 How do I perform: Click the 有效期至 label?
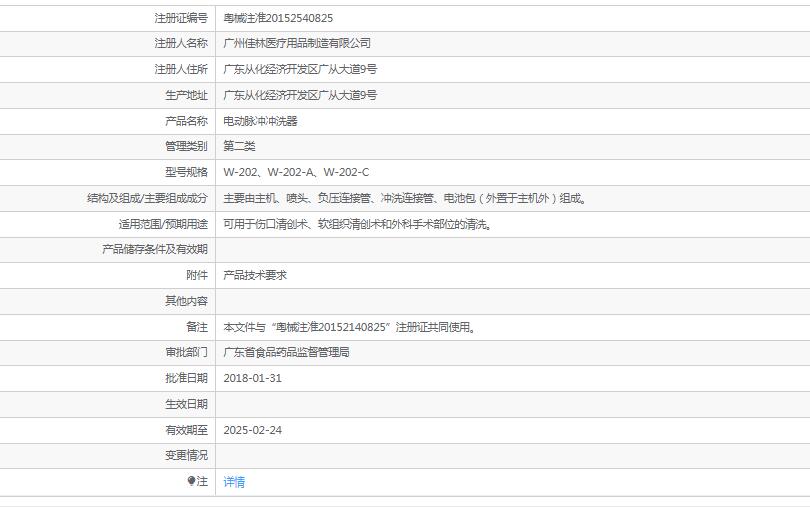click(x=186, y=430)
